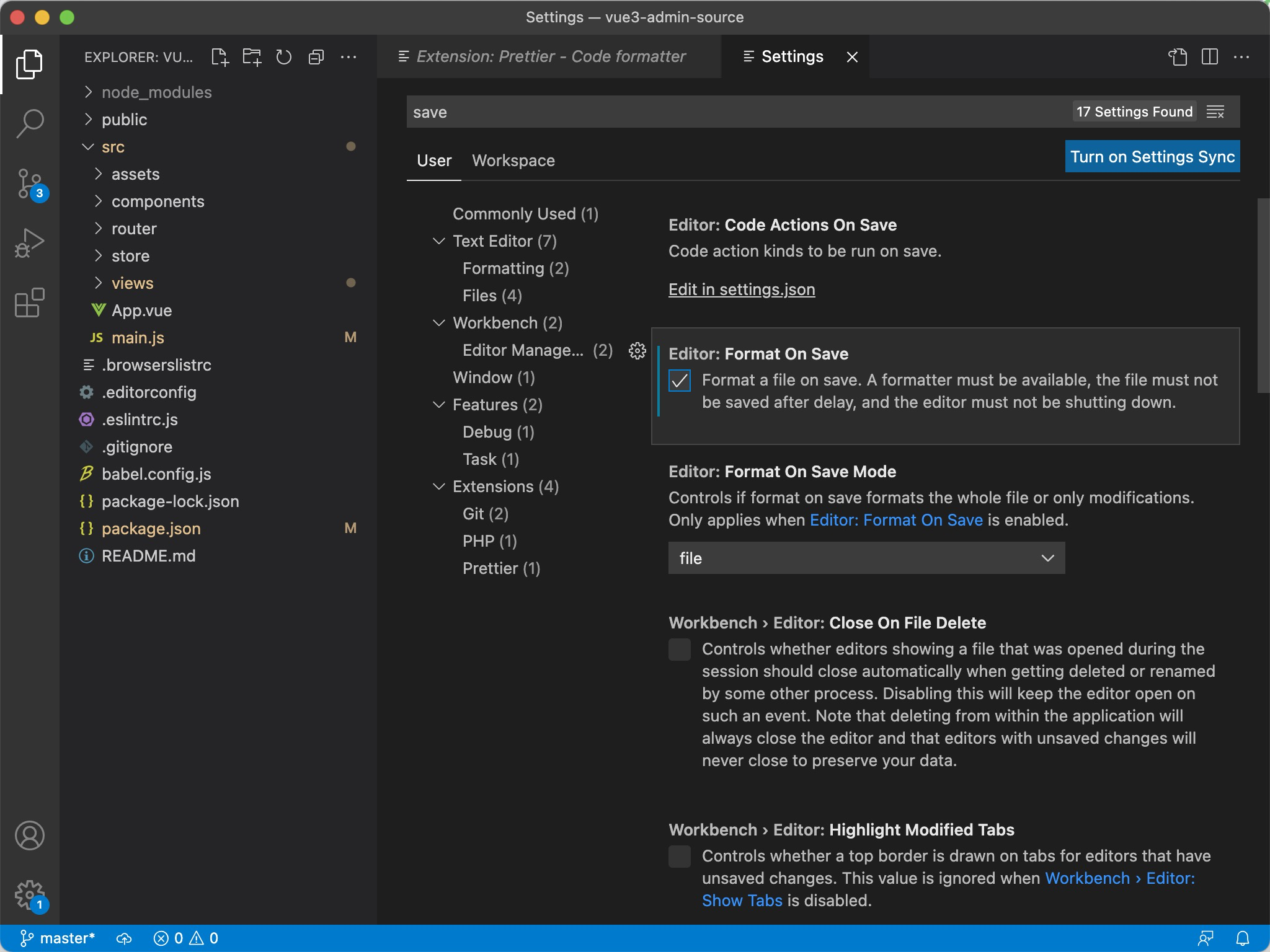Viewport: 1270px width, 952px height.
Task: Open the notifications bell
Action: pyautogui.click(x=1243, y=938)
